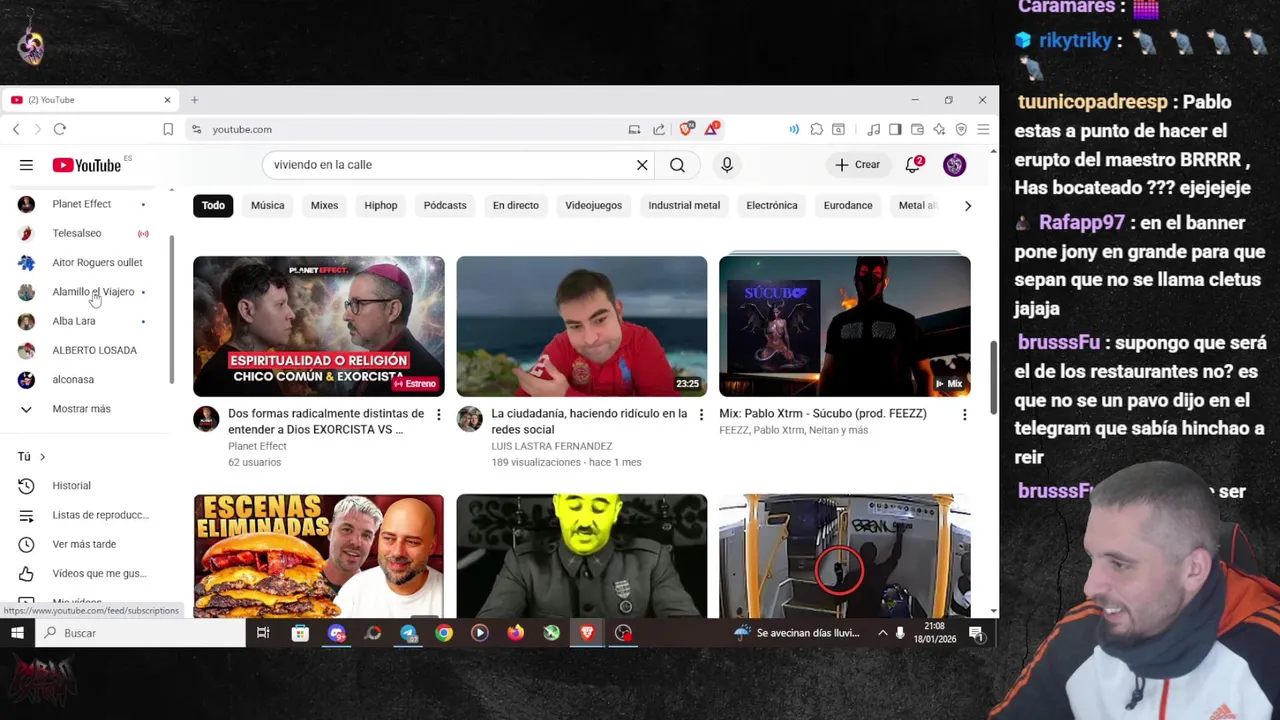Open browser extensions puzzle icon
The height and width of the screenshot is (720, 1280).
coord(817,129)
